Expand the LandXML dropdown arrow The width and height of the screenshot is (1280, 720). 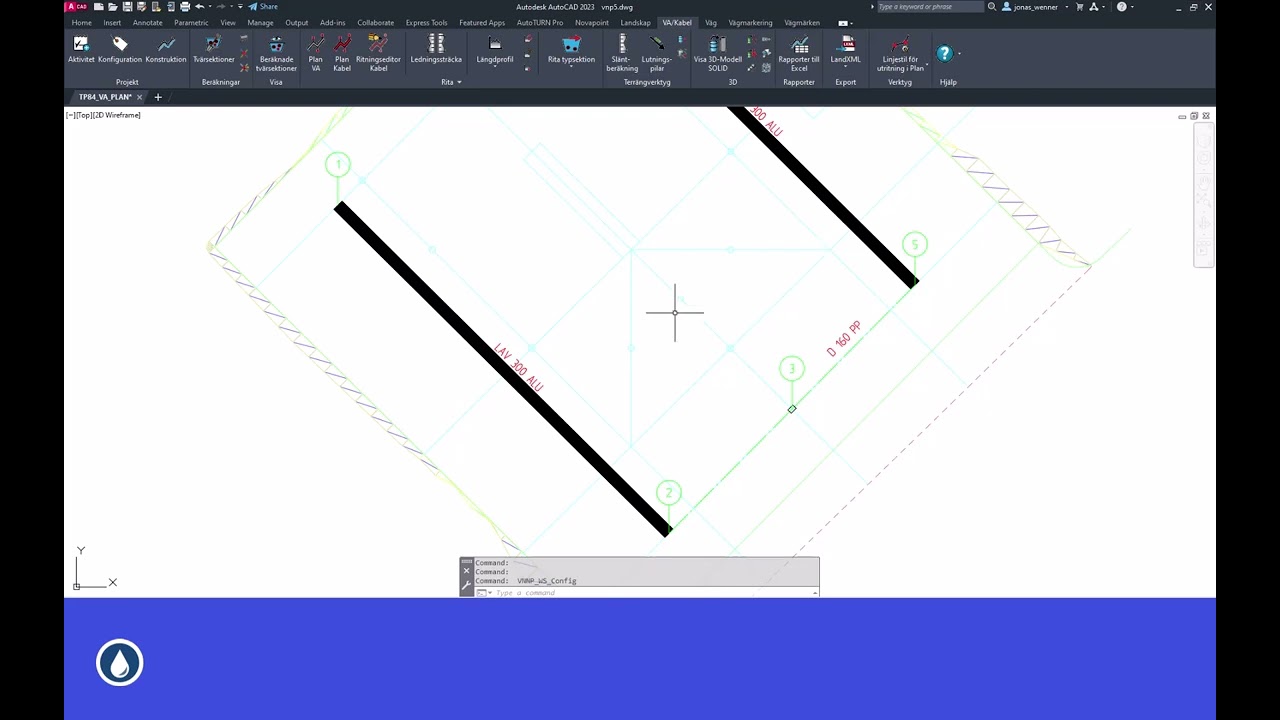(846, 68)
